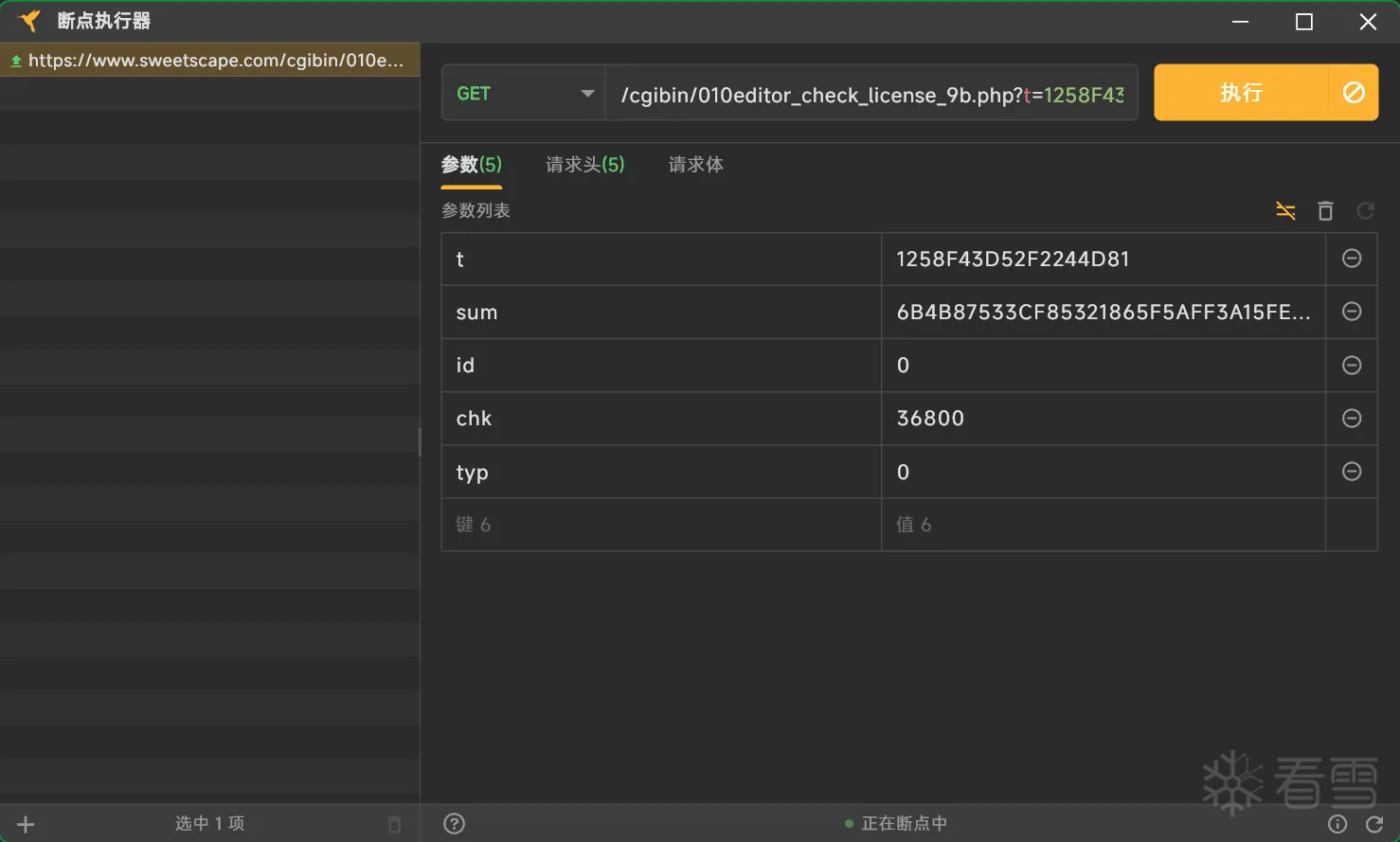Open the help question-mark icon in status bar

pos(454,823)
